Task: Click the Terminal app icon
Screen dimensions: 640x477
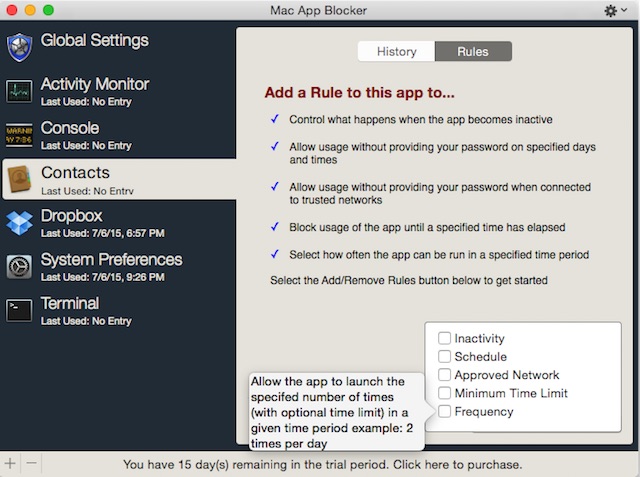Action: 20,311
